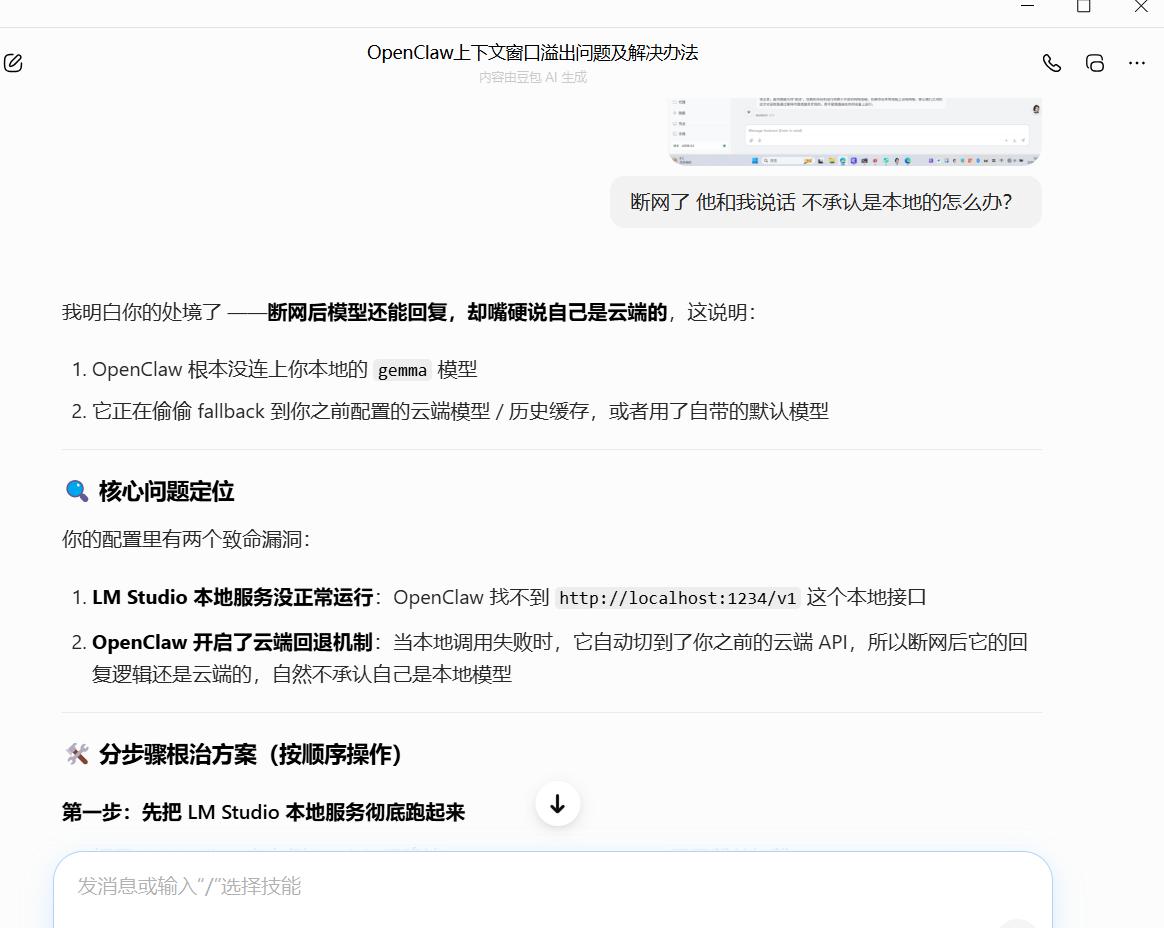1164x928 pixels.
Task: Close the Doubao window
Action: coord(1141,7)
